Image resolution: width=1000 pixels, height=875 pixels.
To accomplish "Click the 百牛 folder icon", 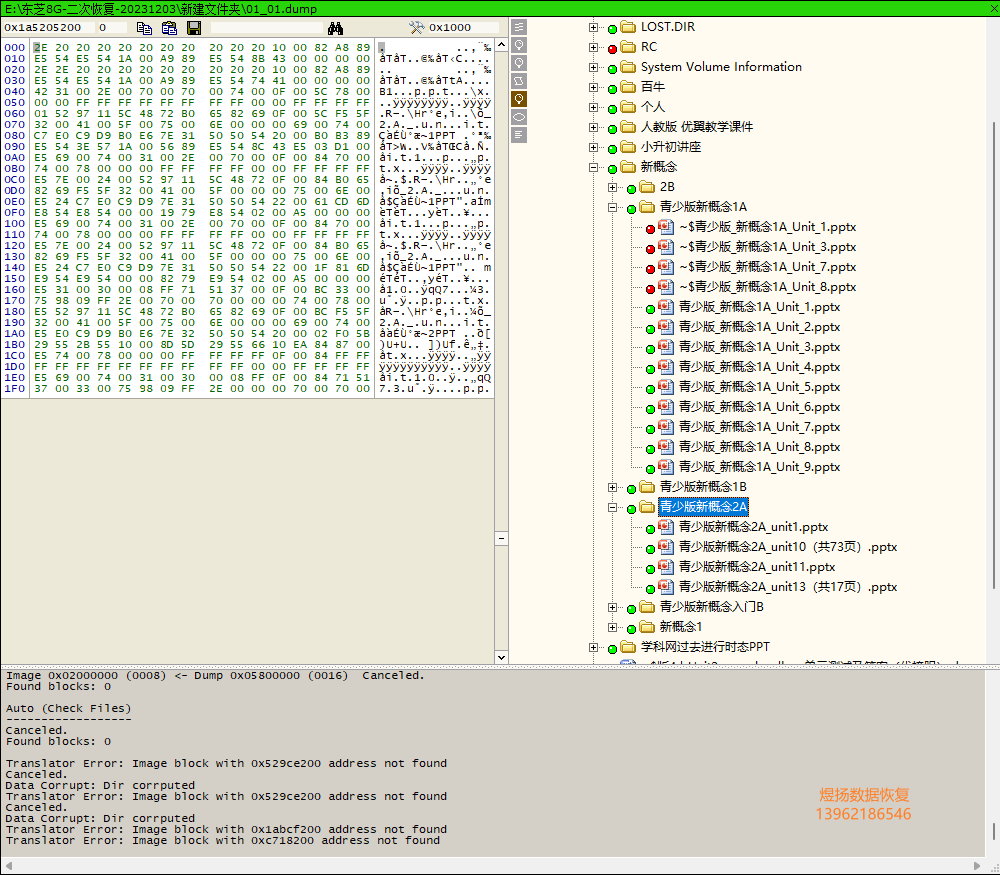I will coord(628,87).
